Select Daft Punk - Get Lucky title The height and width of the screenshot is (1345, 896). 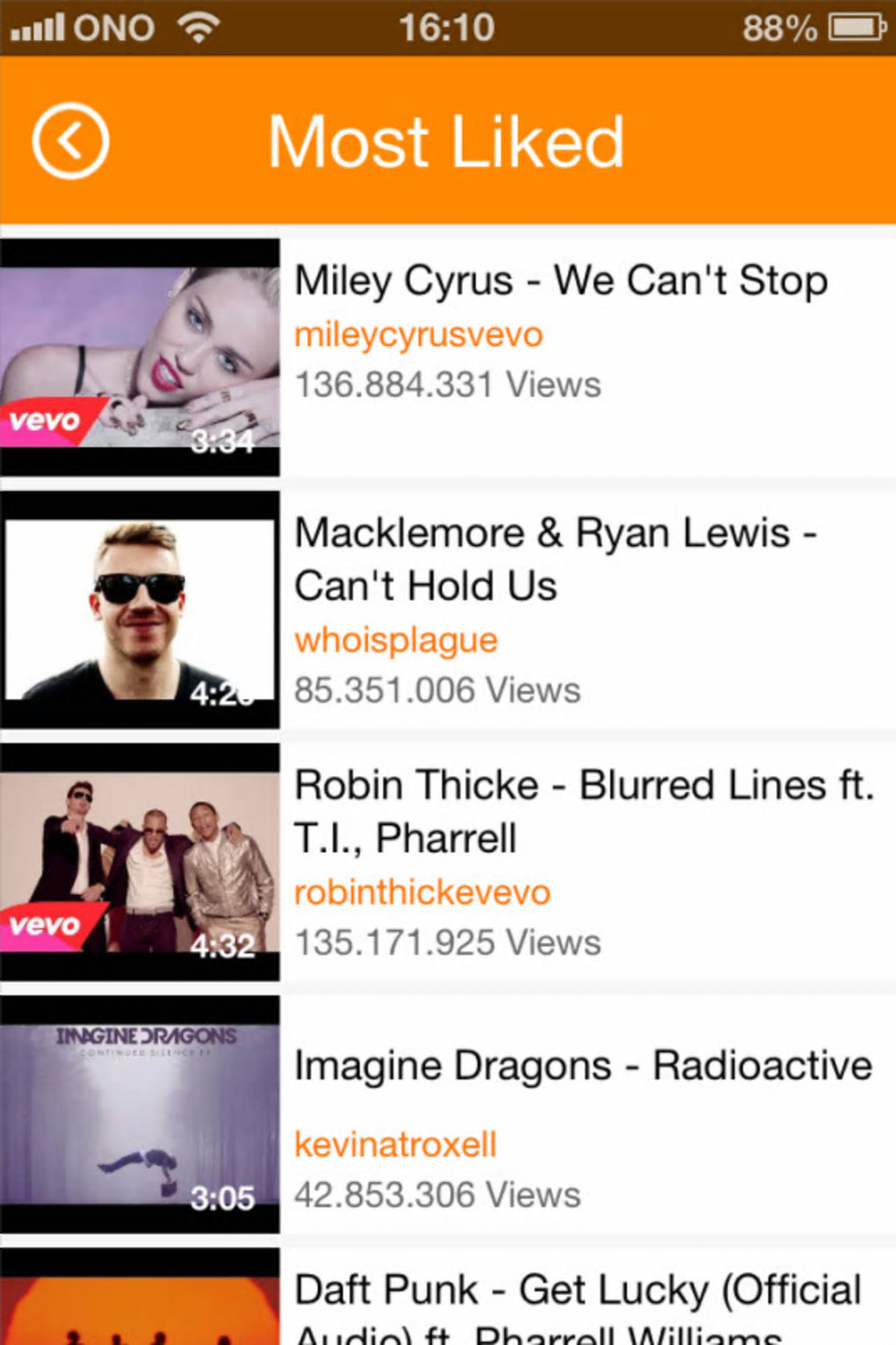tap(578, 1309)
